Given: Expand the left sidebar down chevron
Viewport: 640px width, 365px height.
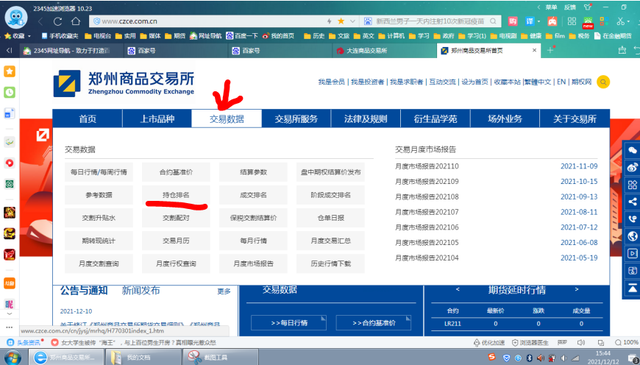Looking at the screenshot, I should (9, 314).
